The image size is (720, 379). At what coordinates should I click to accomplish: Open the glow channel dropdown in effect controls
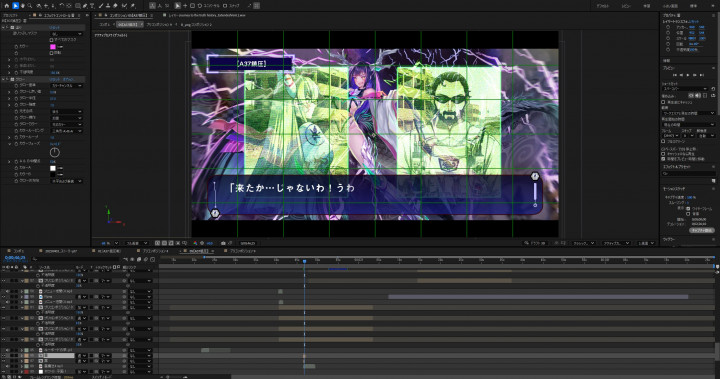tap(67, 85)
